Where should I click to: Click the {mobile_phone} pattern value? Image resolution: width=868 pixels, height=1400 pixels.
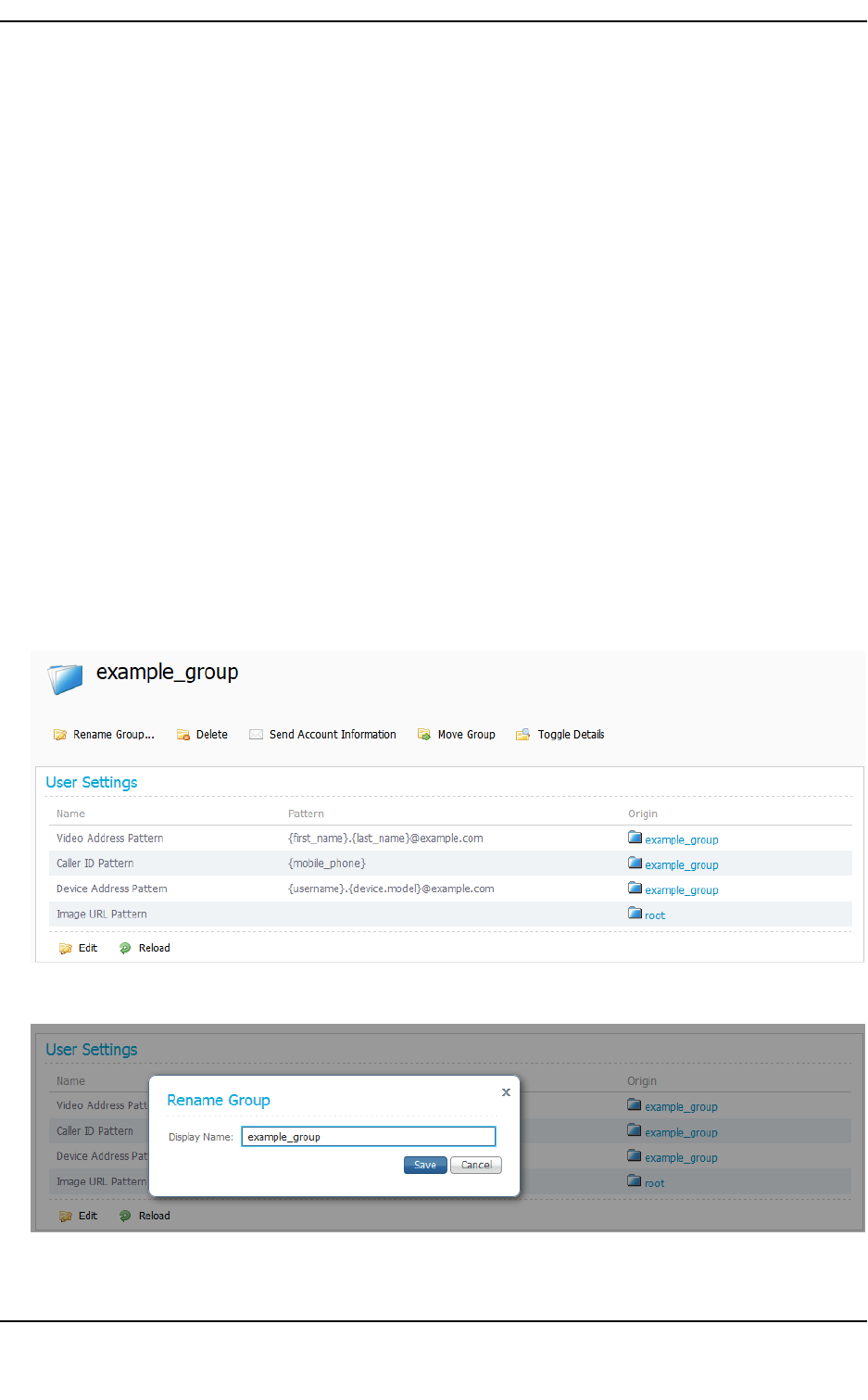pos(327,864)
